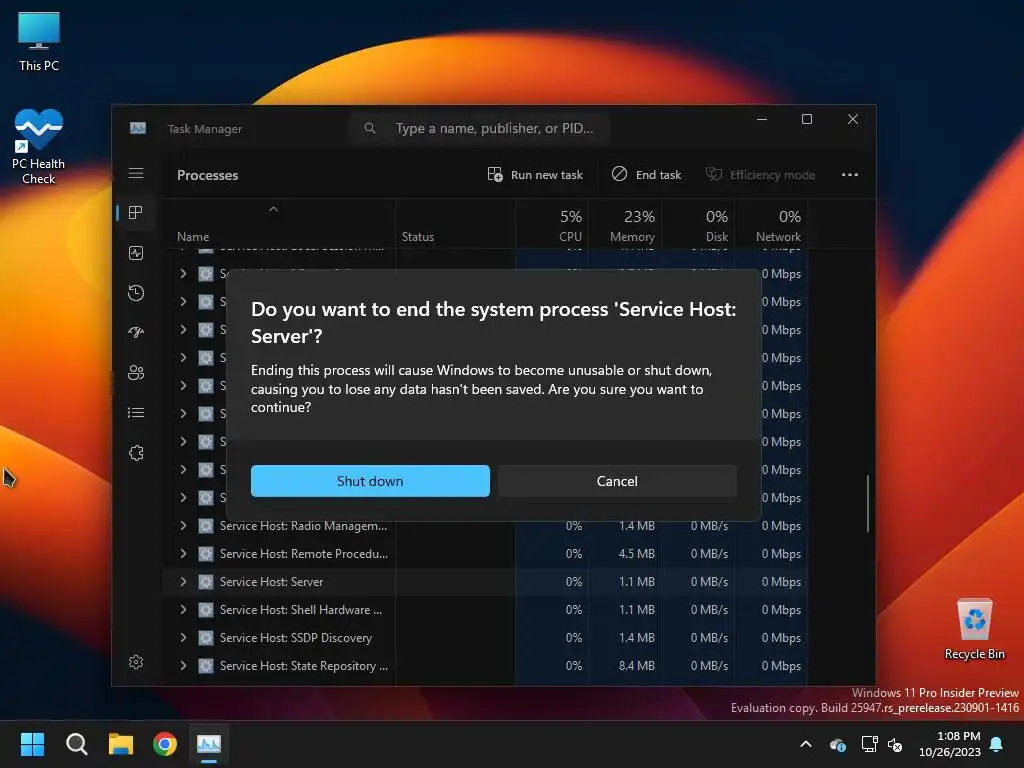
Task: Expand Service Host: Shell Hardware row
Action: (184, 610)
